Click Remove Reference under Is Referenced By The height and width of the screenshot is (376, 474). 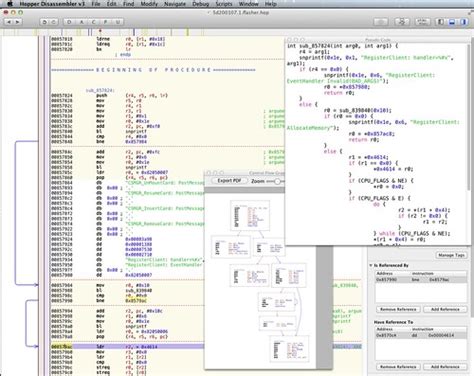[x=398, y=309]
